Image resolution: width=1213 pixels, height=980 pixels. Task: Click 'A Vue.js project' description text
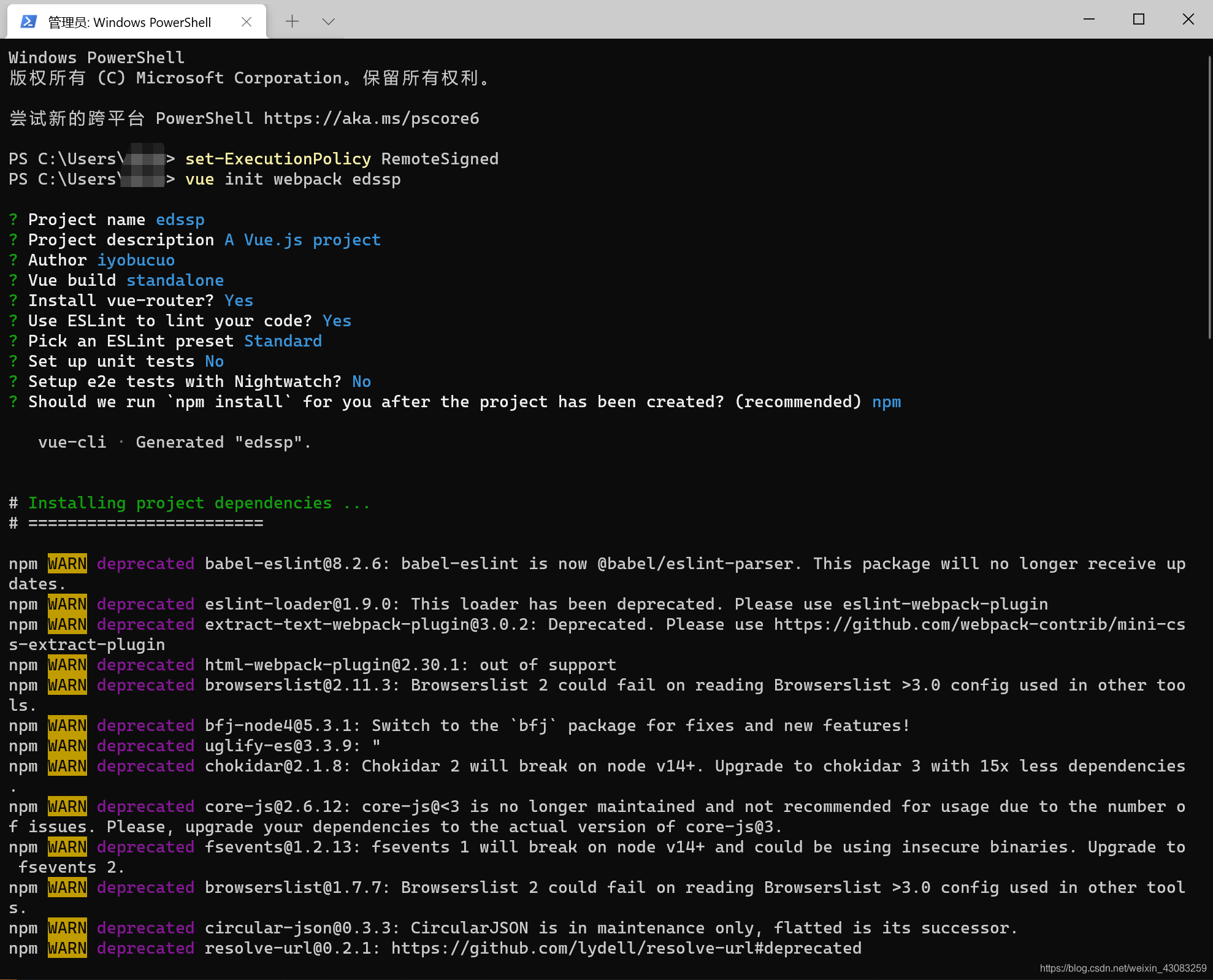(x=303, y=240)
